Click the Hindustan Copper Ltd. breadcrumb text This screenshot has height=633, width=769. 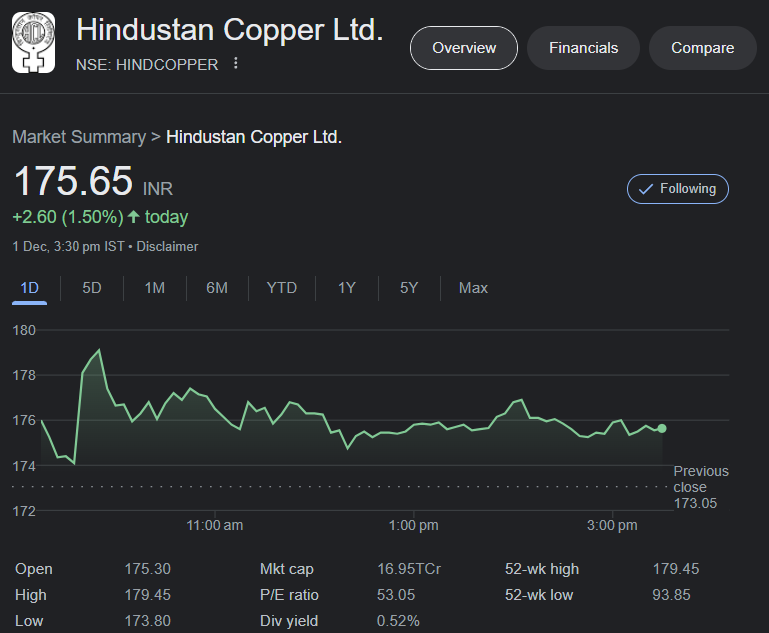coord(254,137)
